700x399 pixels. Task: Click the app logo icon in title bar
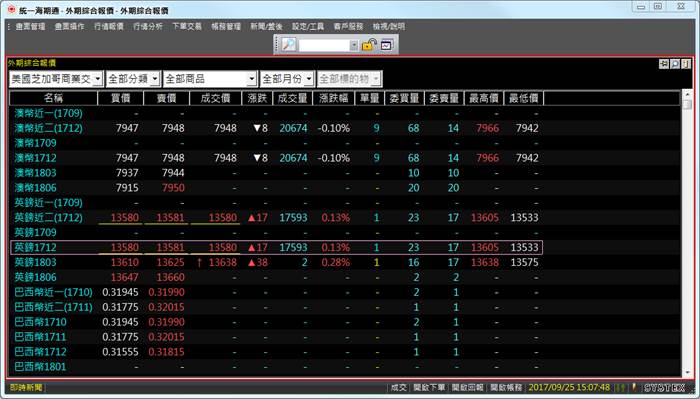pos(11,9)
